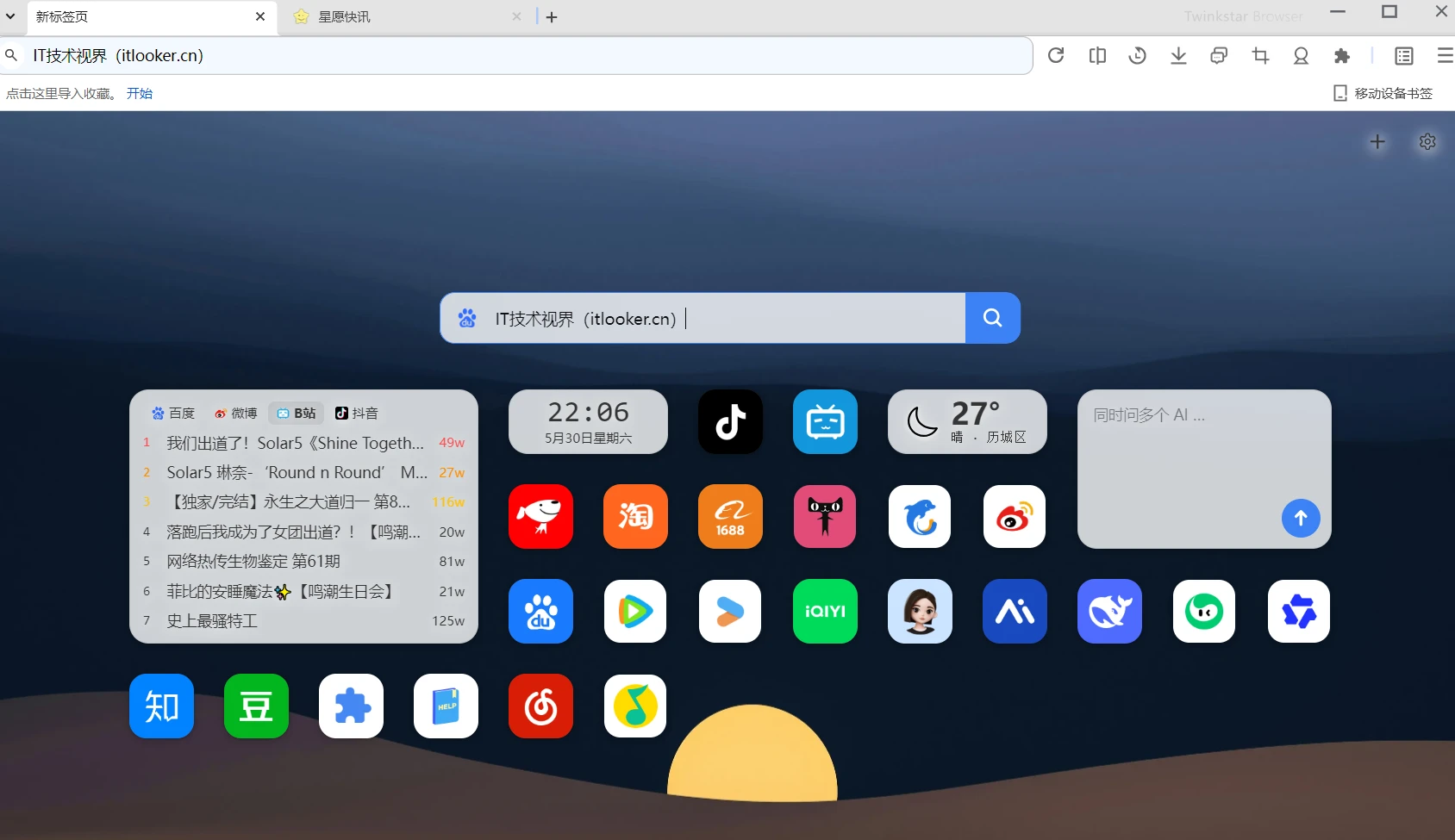
Task: Add a shortcut with page plus icon
Action: tap(1377, 141)
